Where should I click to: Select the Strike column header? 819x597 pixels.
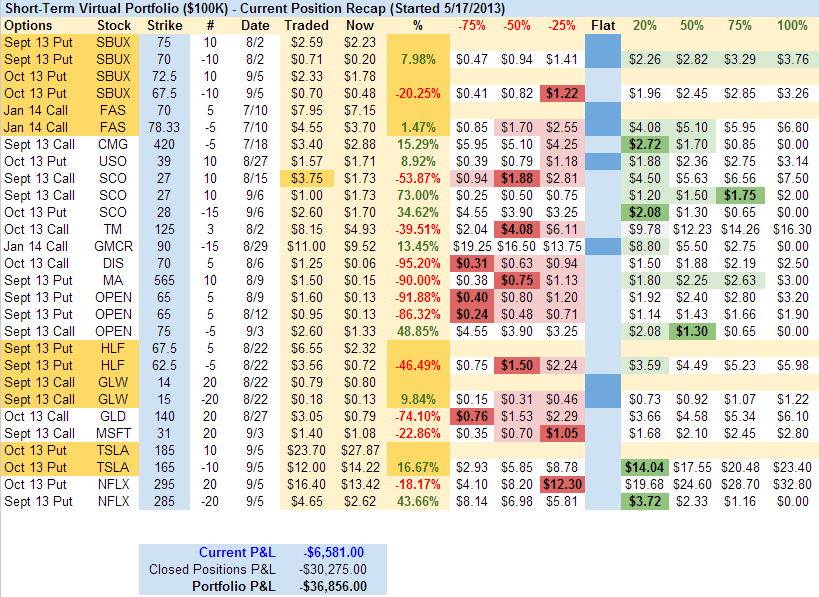(x=164, y=25)
